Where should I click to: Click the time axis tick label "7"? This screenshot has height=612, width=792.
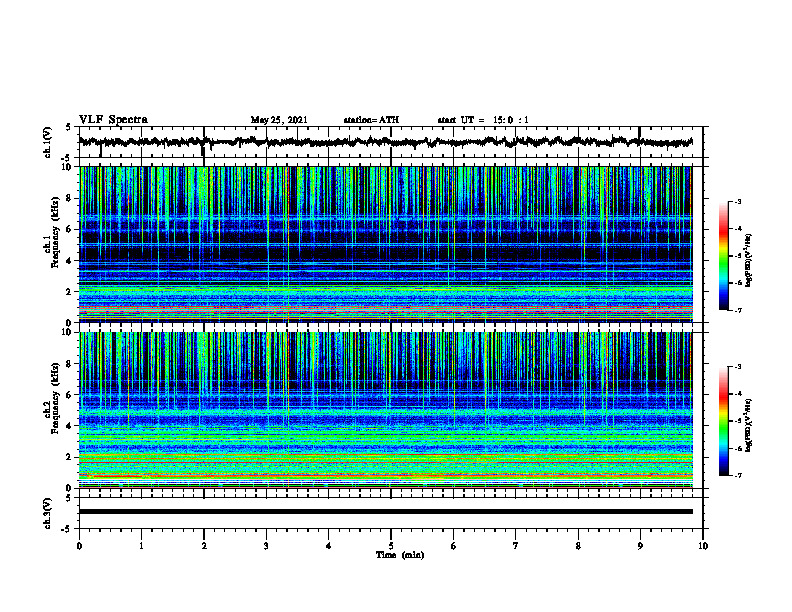[516, 546]
